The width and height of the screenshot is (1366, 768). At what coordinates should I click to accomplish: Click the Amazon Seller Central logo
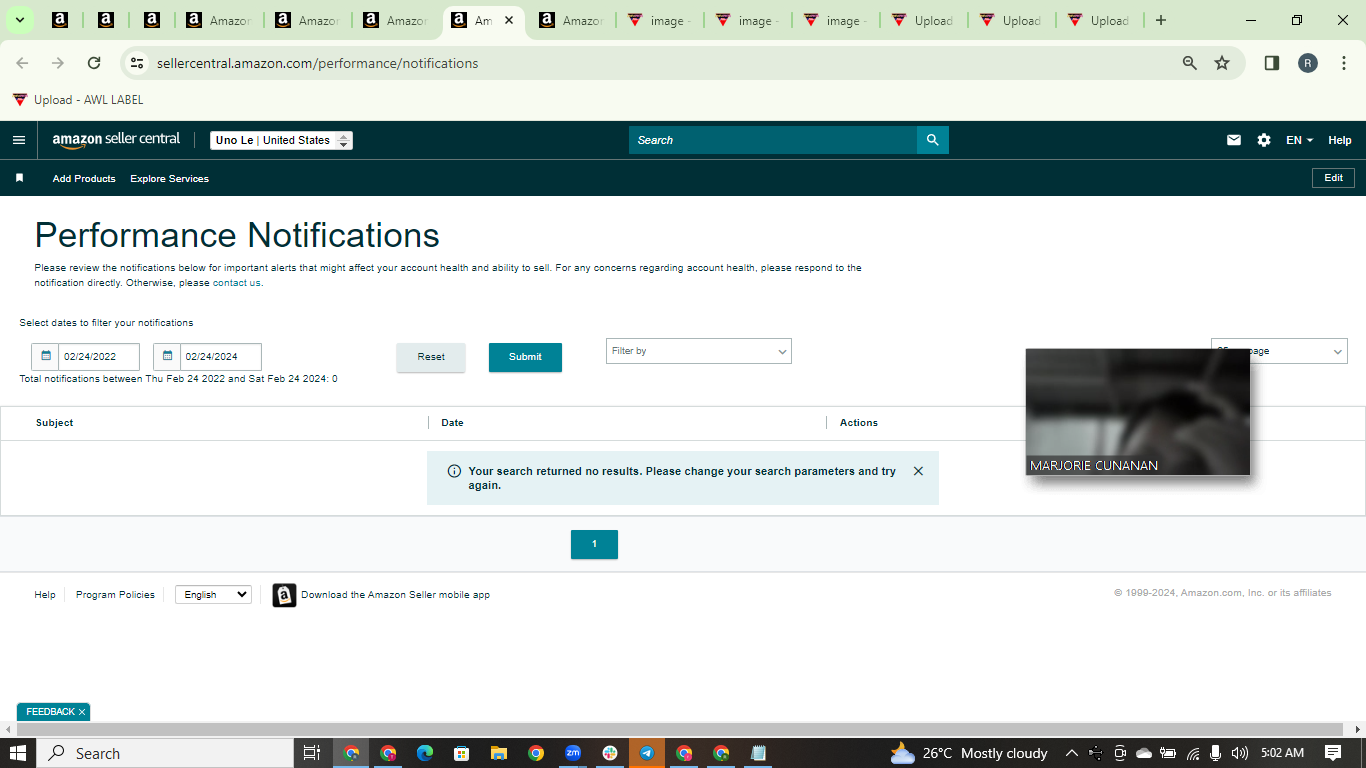pyautogui.click(x=116, y=140)
